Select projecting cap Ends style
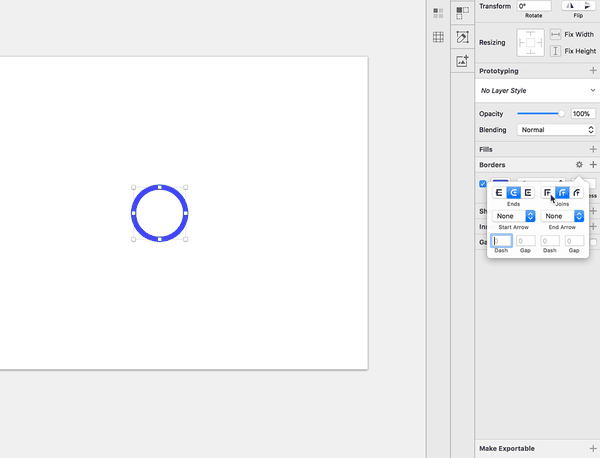The image size is (600, 458). click(528, 192)
